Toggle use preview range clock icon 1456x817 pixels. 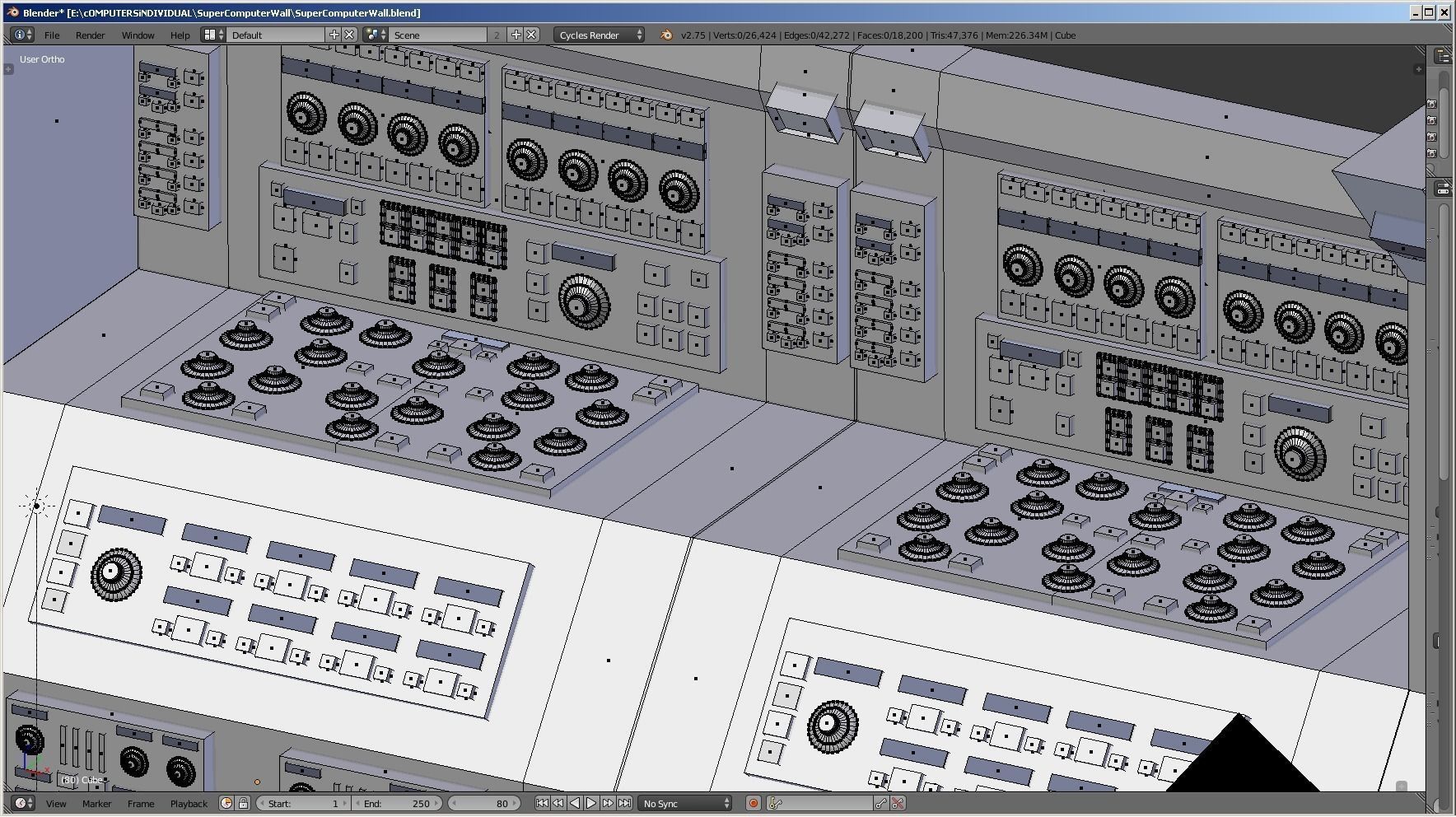(226, 803)
